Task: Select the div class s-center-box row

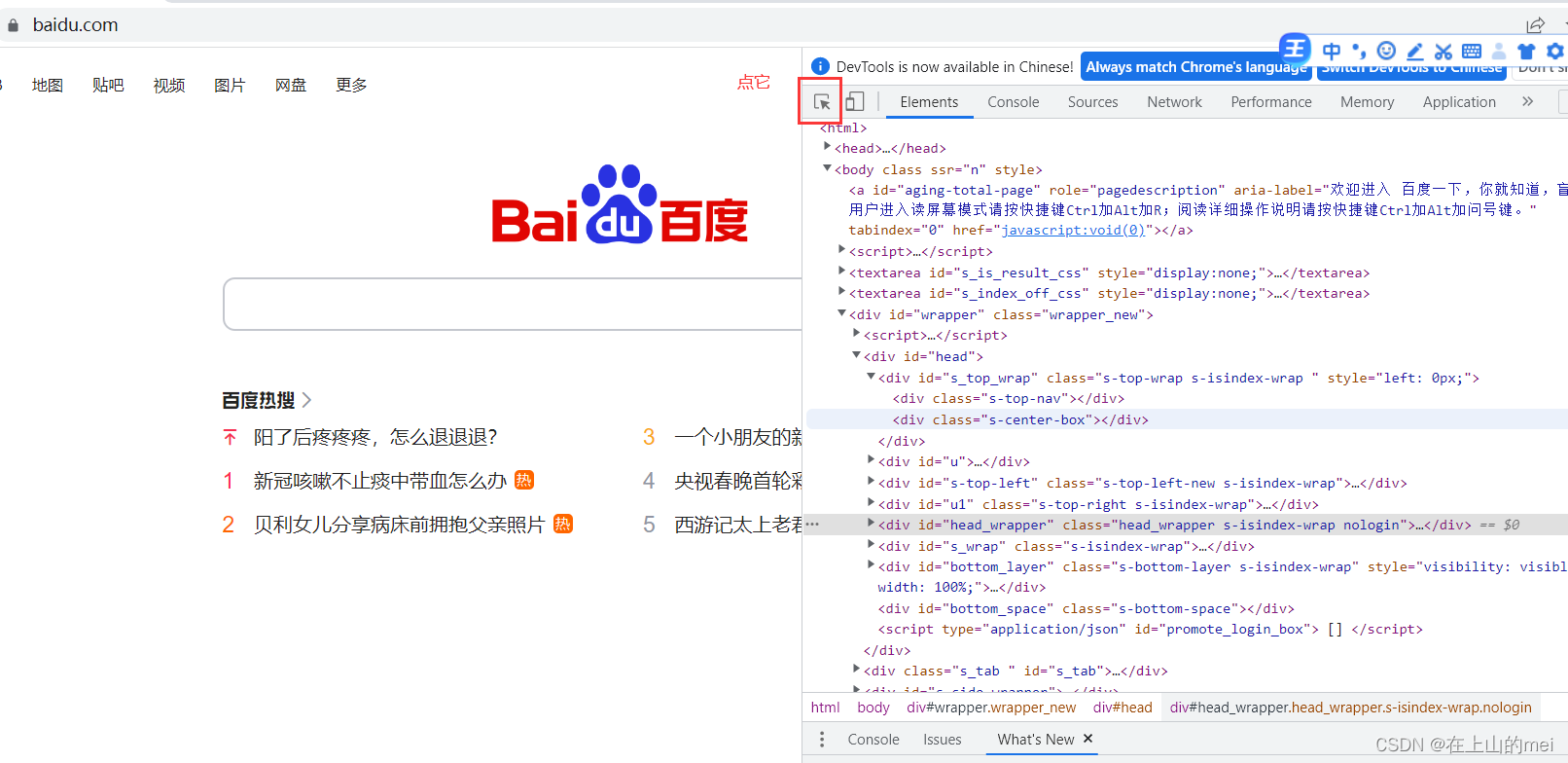Action: (1188, 419)
